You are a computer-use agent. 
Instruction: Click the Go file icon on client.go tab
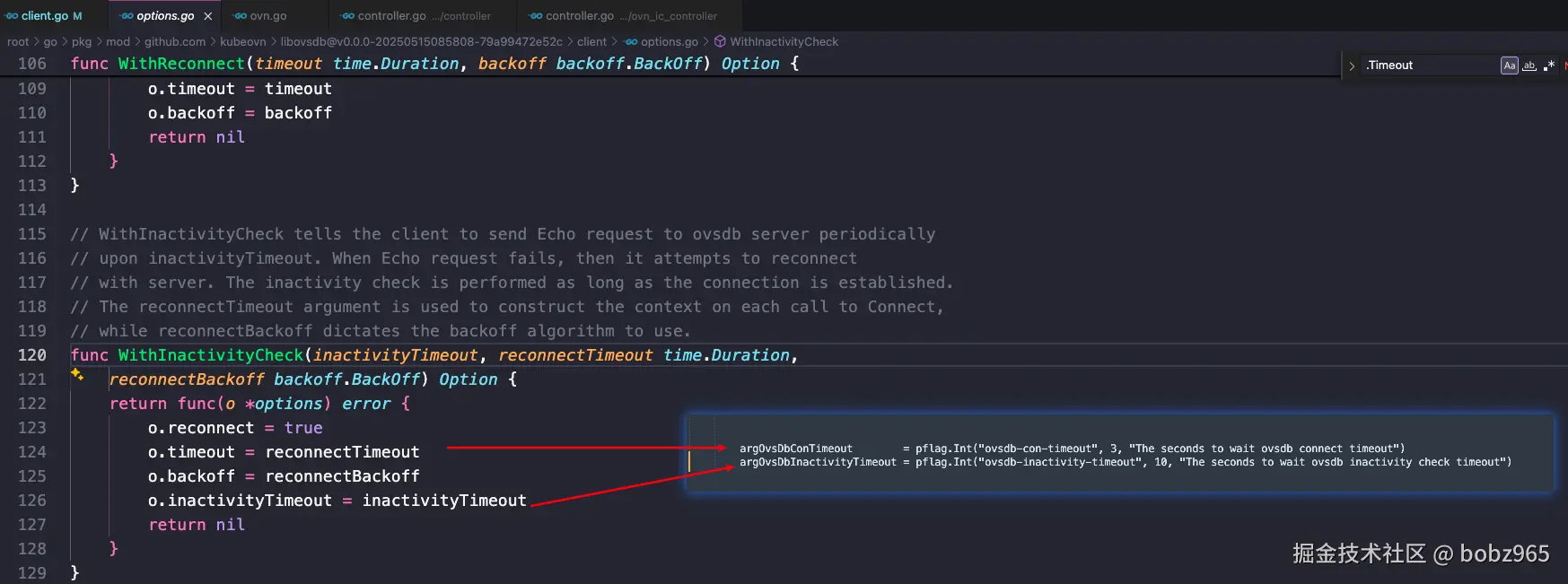[x=12, y=16]
